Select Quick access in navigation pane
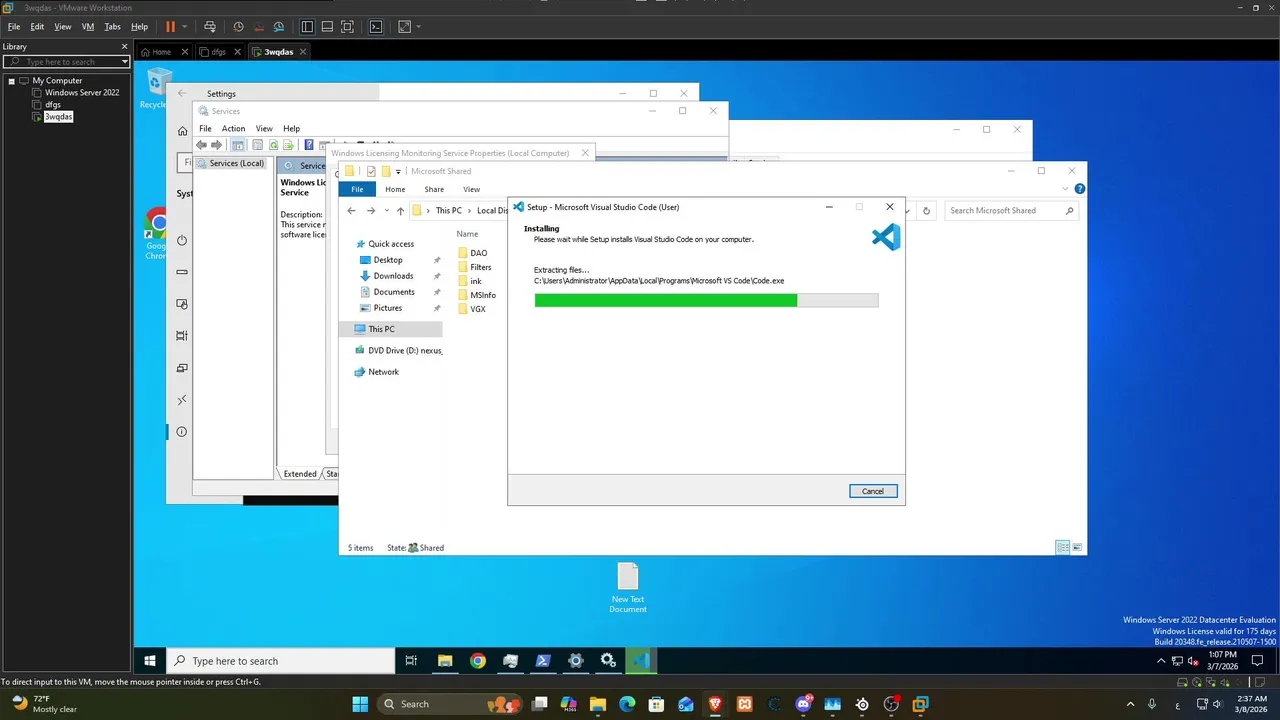This screenshot has height=720, width=1280. pyautogui.click(x=391, y=244)
